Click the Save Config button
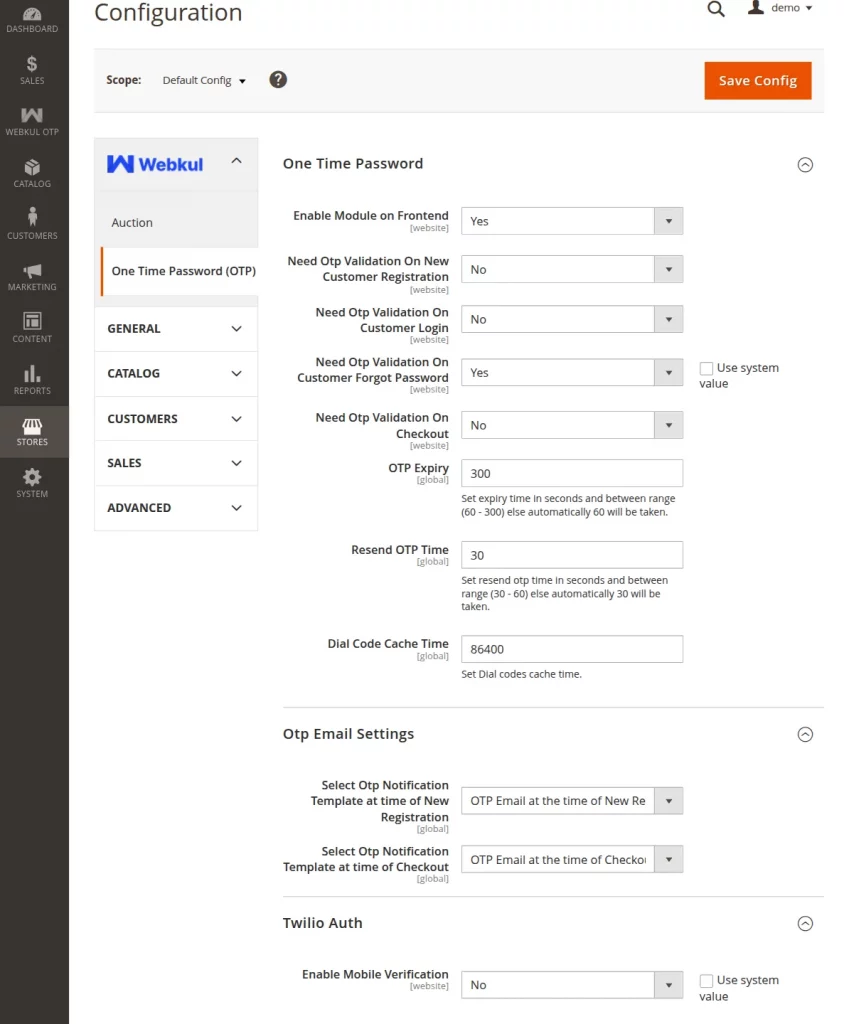 point(757,80)
